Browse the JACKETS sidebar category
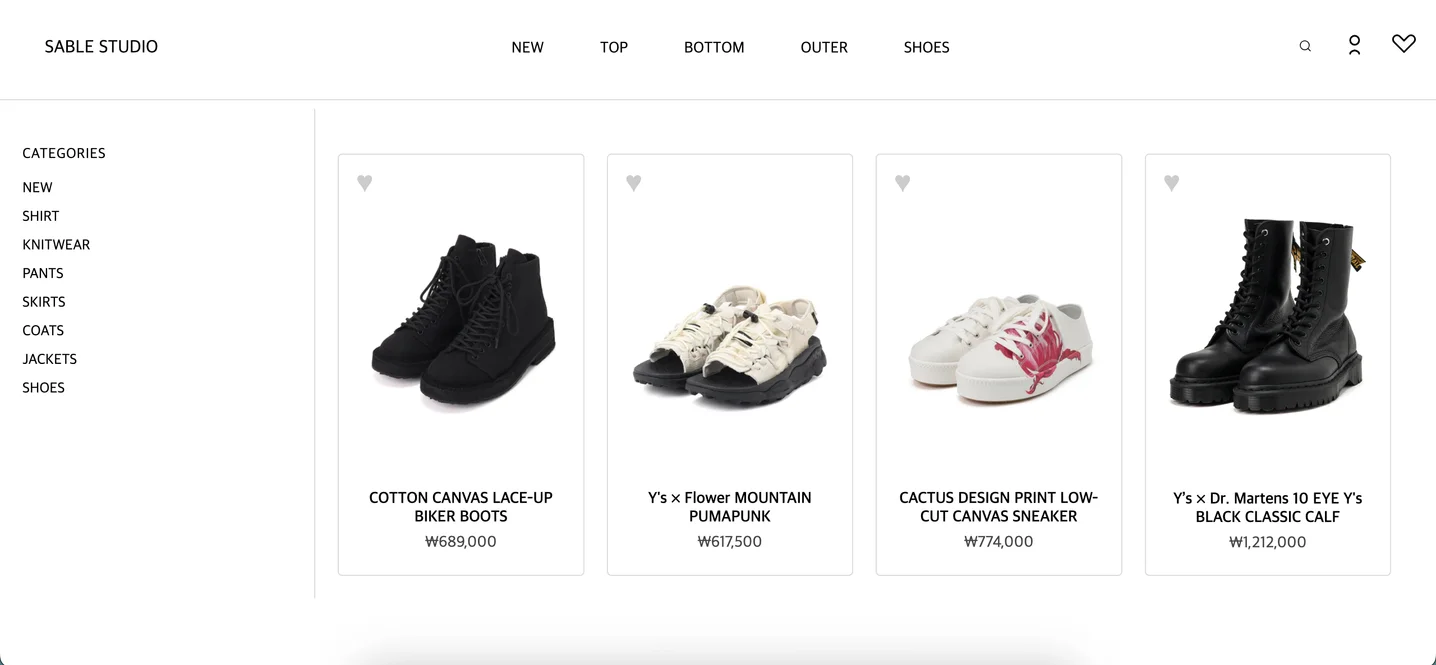 pos(50,359)
